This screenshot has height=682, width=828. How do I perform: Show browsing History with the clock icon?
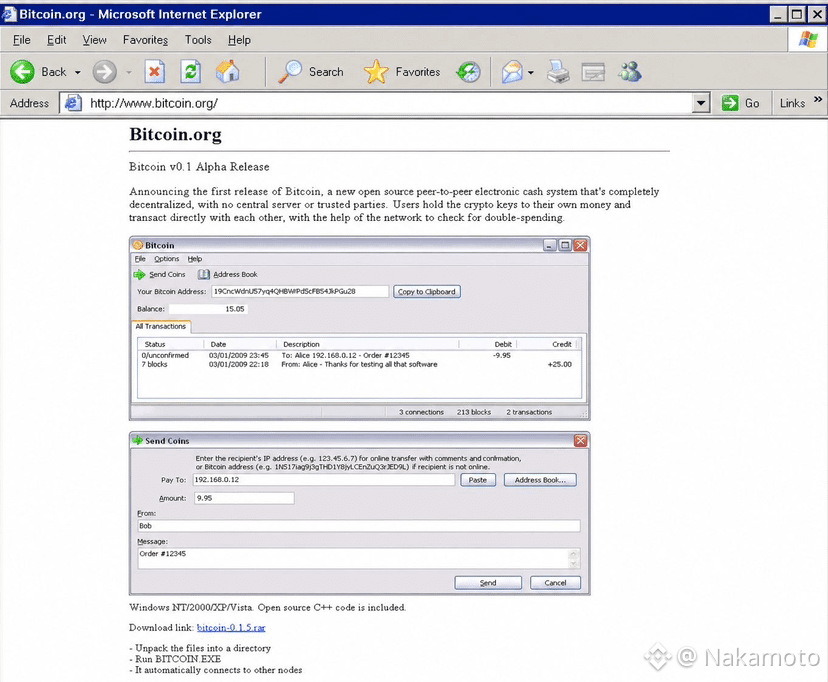pos(468,72)
